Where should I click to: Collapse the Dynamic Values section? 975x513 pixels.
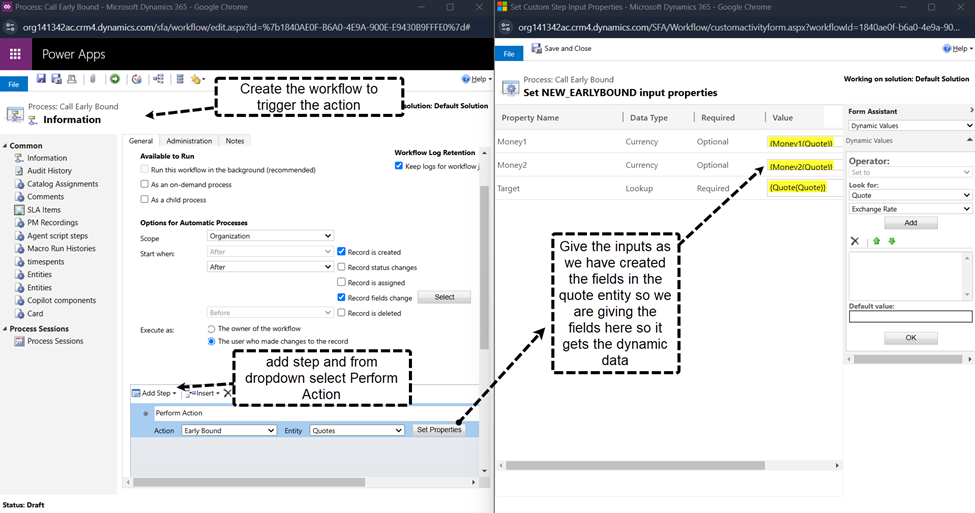click(x=969, y=141)
